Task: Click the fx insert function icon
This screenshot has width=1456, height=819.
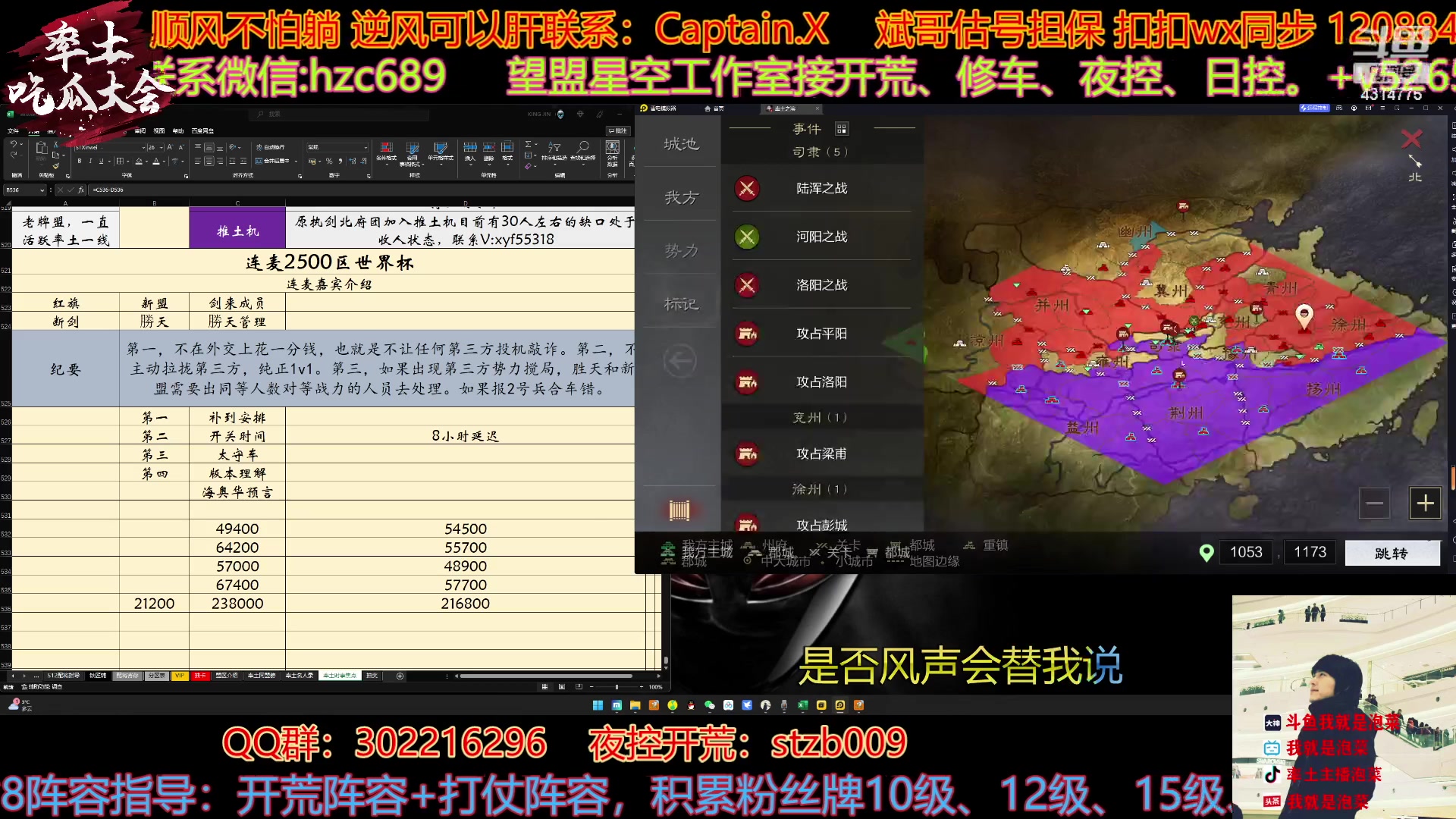Action: click(x=81, y=190)
